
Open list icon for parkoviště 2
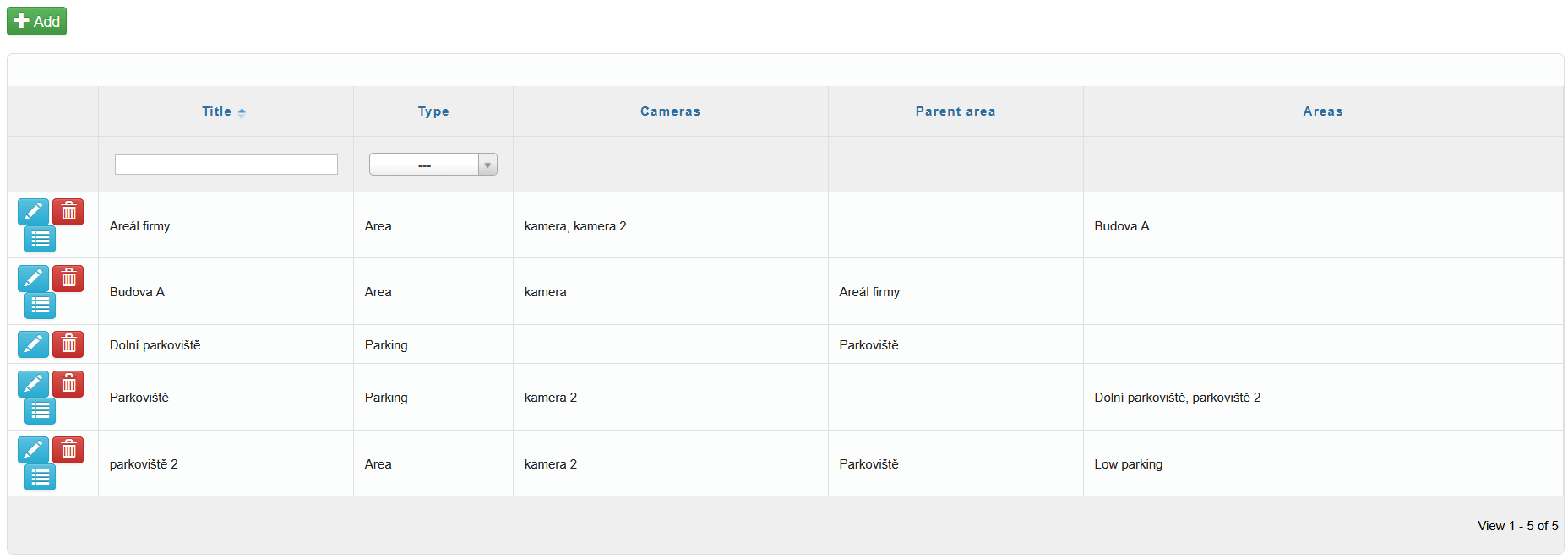click(40, 477)
